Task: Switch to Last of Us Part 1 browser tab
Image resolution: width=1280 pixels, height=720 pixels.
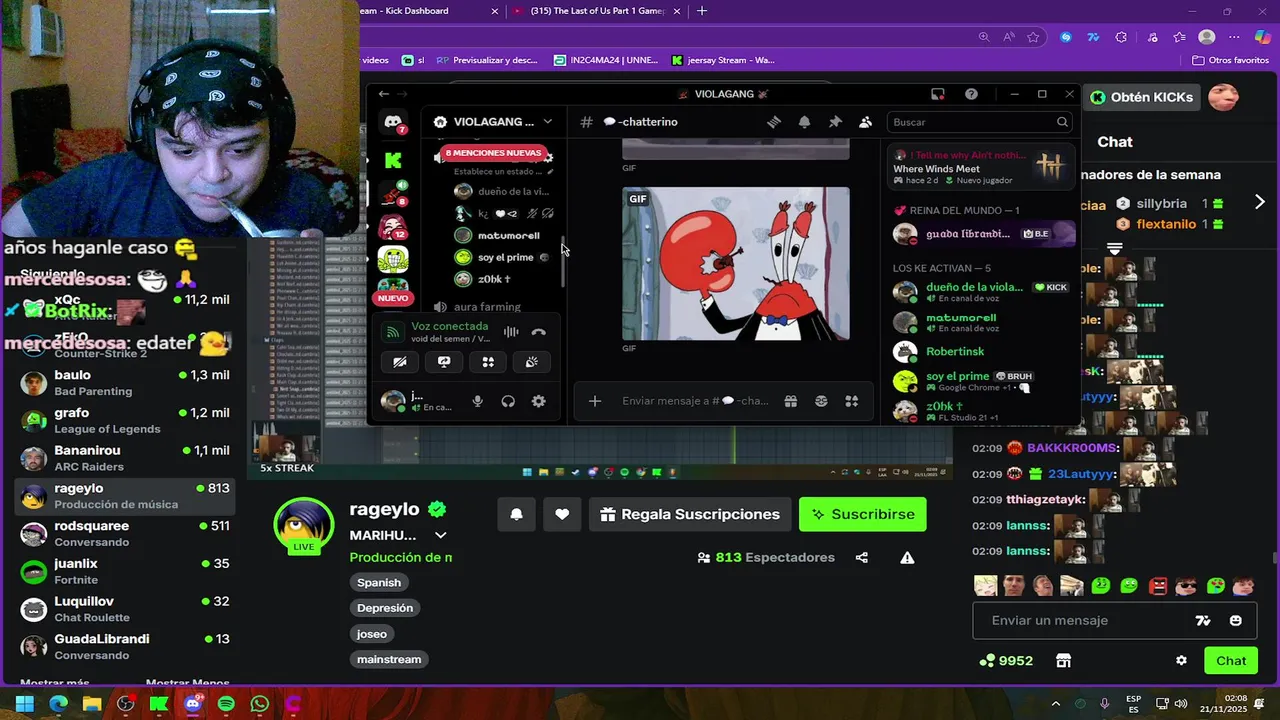Action: pyautogui.click(x=596, y=11)
